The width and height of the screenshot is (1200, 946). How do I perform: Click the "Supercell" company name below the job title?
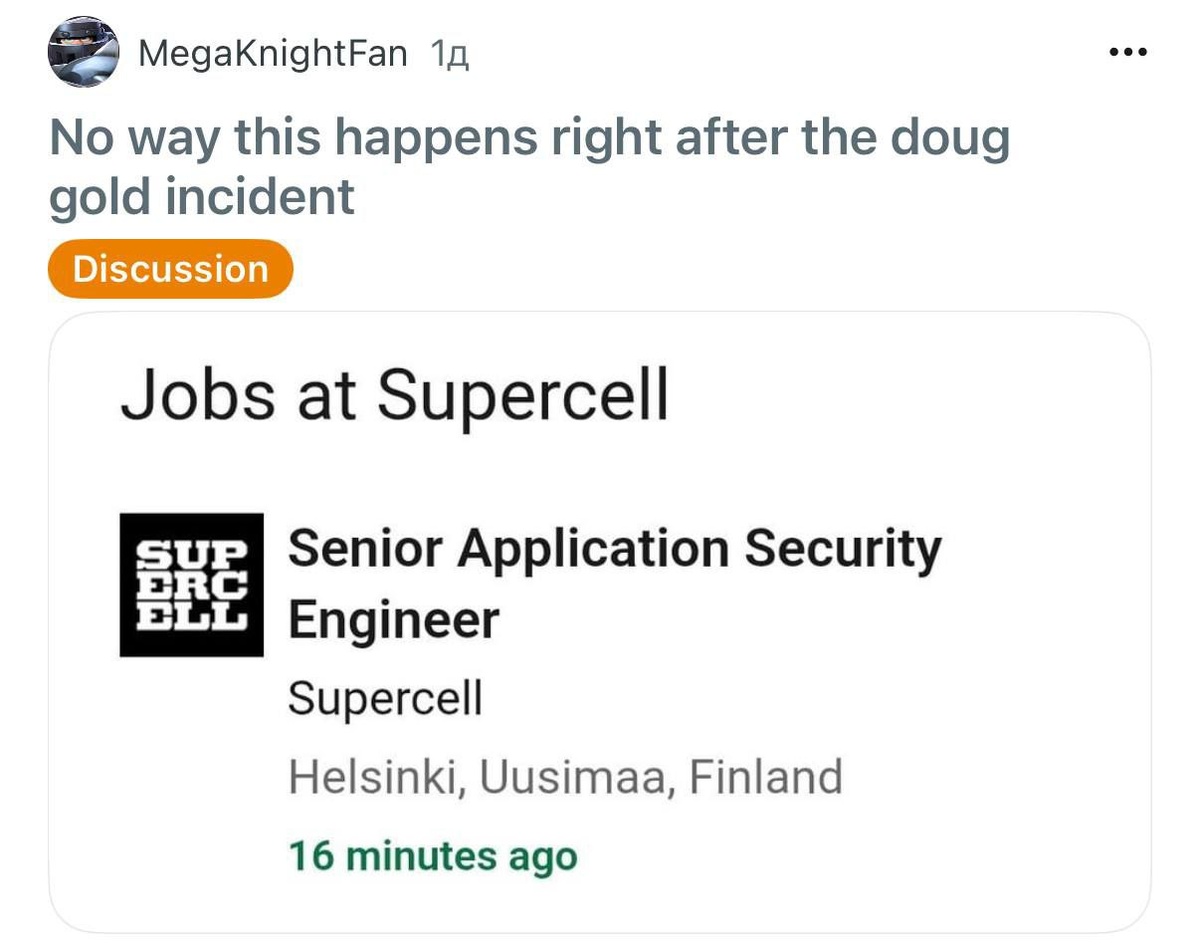[x=385, y=697]
